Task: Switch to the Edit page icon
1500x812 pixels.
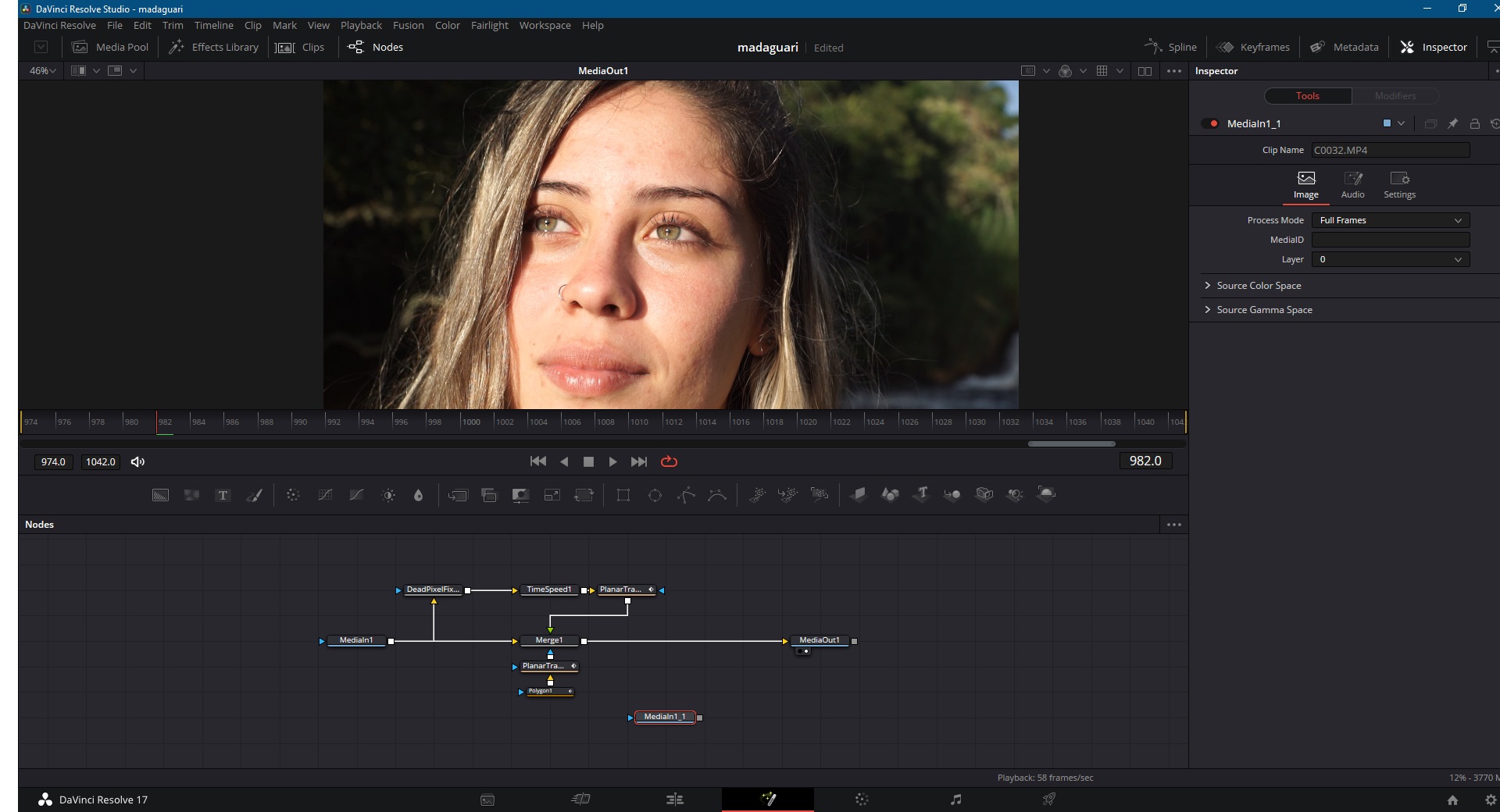Action: pos(674,800)
